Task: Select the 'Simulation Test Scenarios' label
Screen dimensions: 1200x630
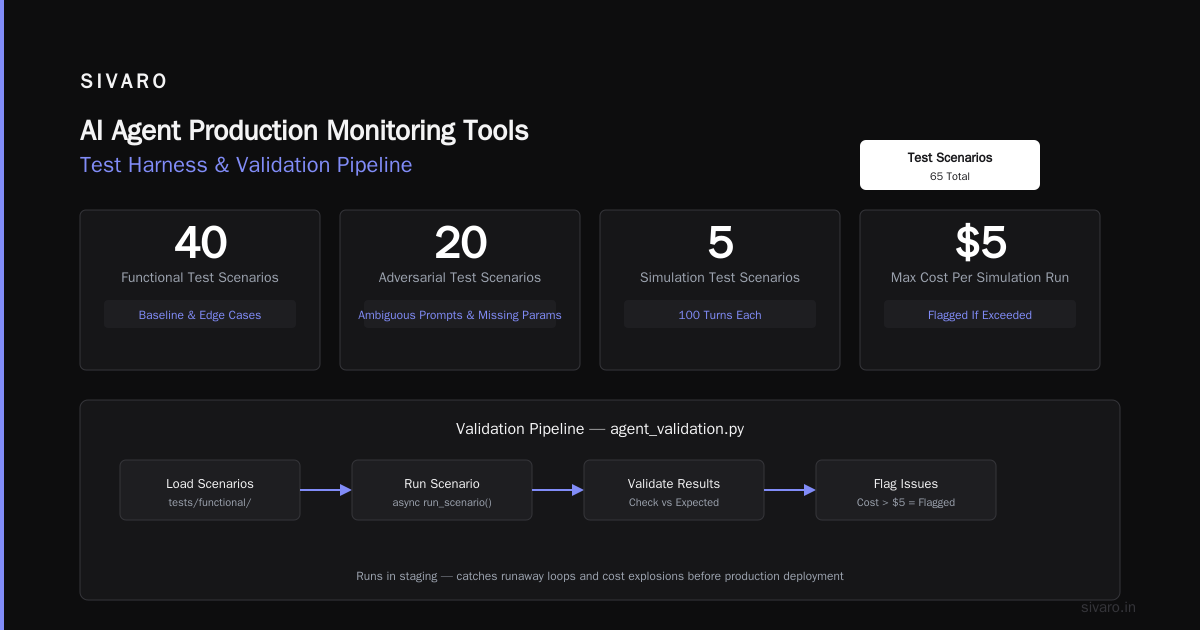Action: (720, 278)
